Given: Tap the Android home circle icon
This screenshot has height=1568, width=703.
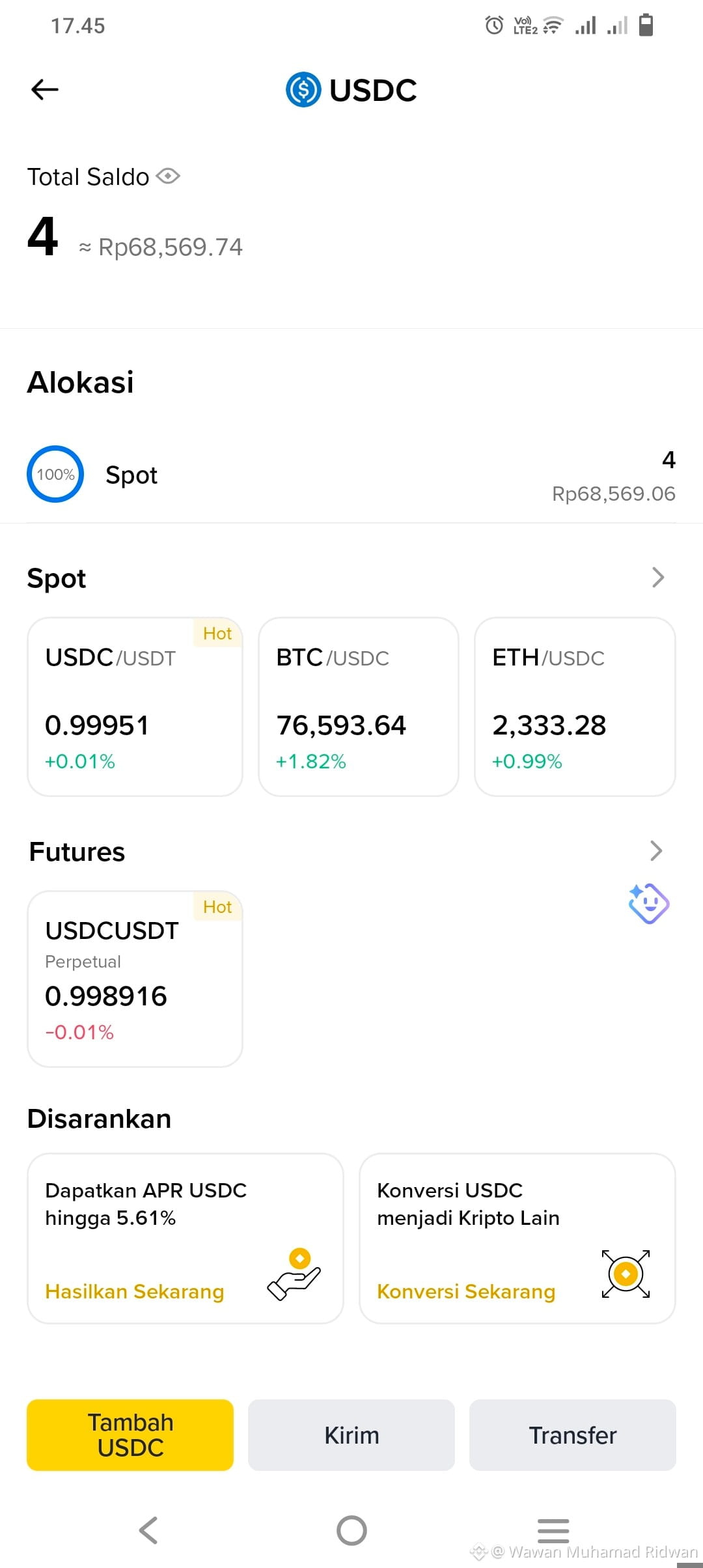Looking at the screenshot, I should coord(351,1530).
